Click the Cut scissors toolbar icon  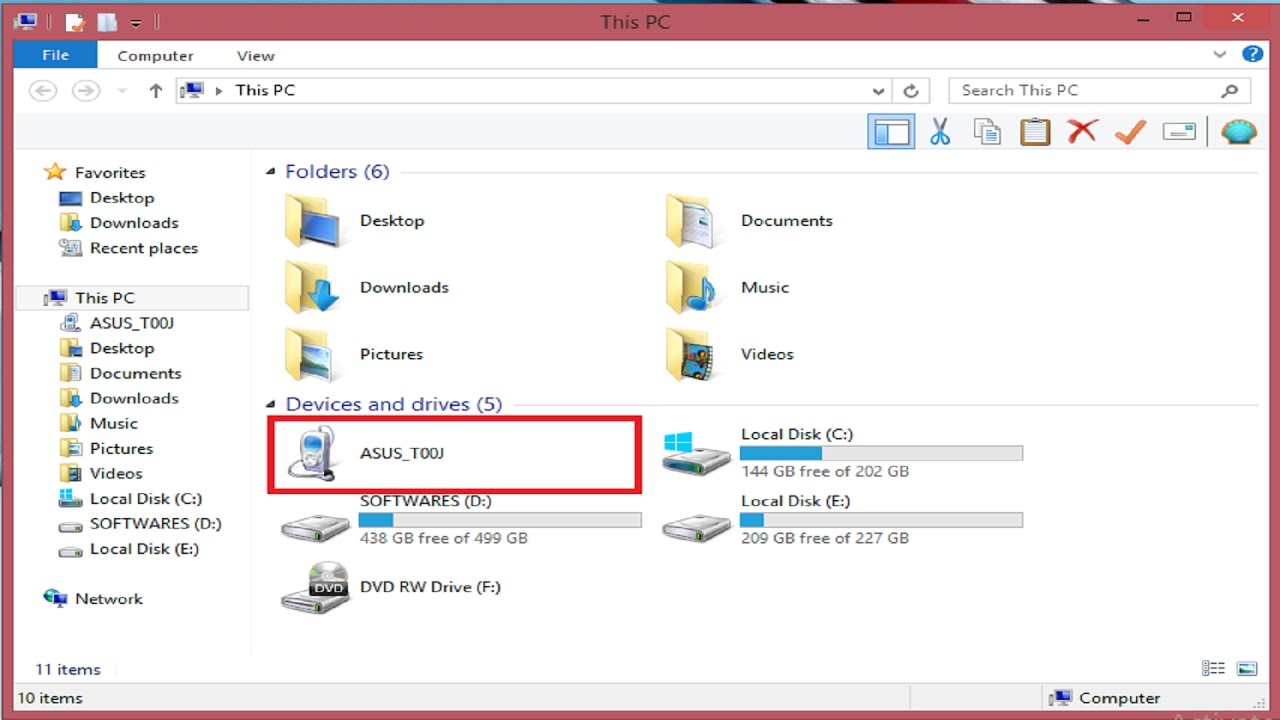(939, 131)
